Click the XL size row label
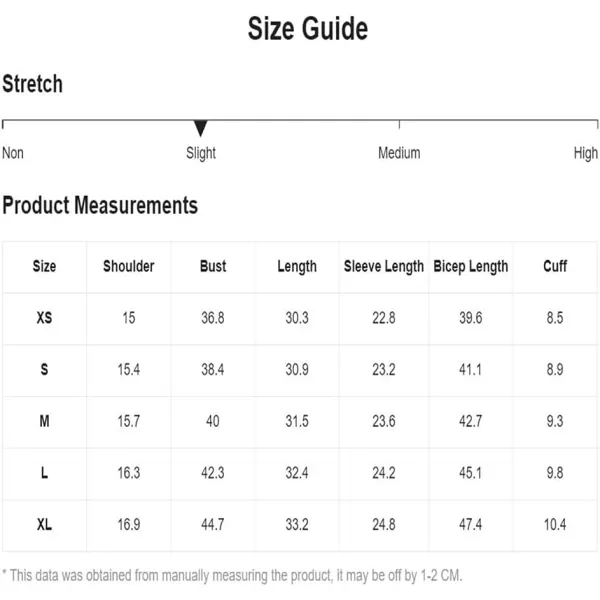The width and height of the screenshot is (600, 600). pos(44,525)
